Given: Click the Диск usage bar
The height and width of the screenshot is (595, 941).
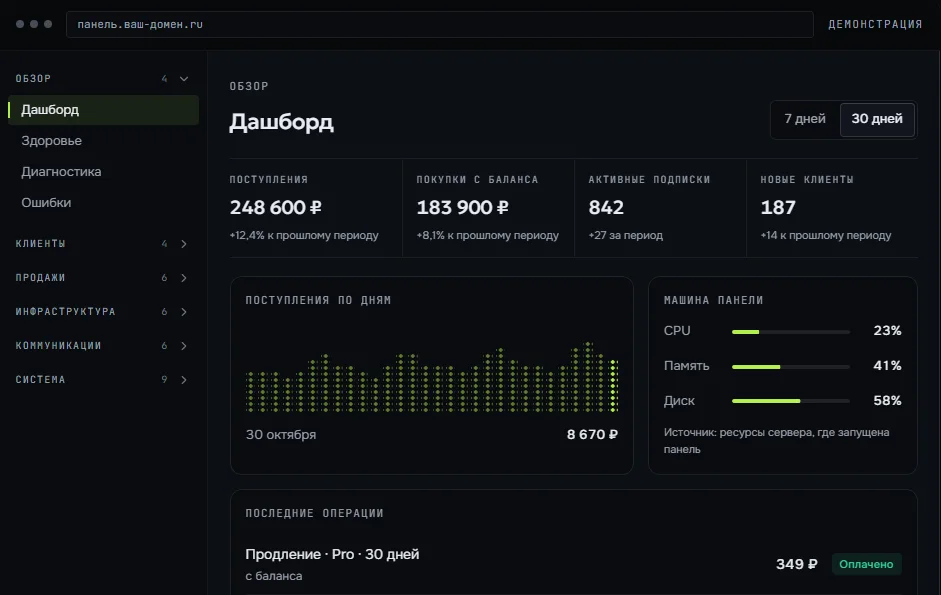Looking at the screenshot, I should click(x=790, y=400).
